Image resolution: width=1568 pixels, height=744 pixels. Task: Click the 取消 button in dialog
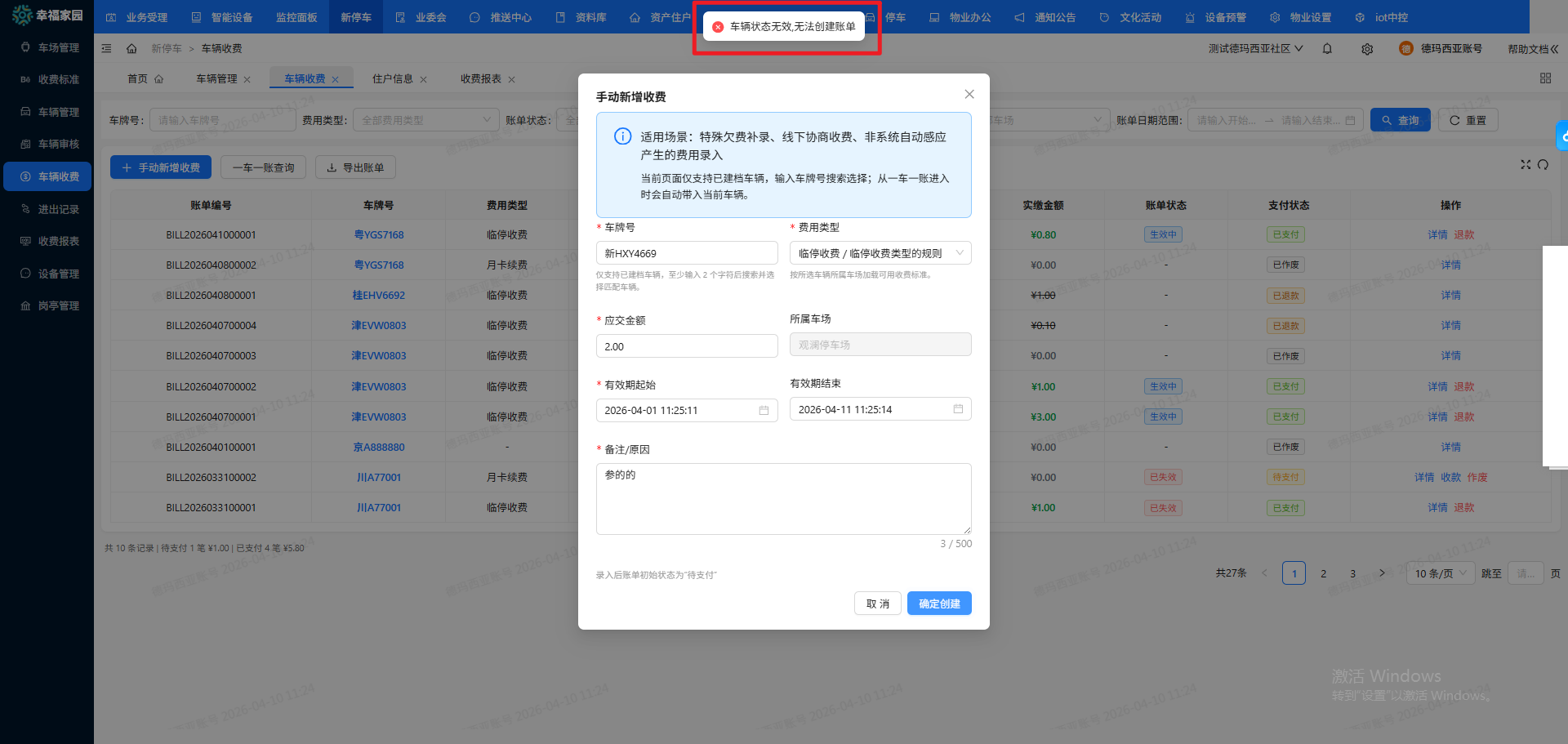click(x=877, y=604)
